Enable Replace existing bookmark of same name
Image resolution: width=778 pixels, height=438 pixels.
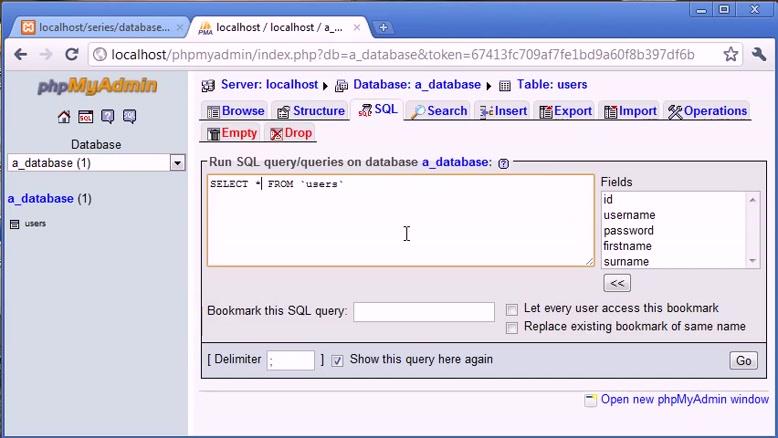click(512, 328)
